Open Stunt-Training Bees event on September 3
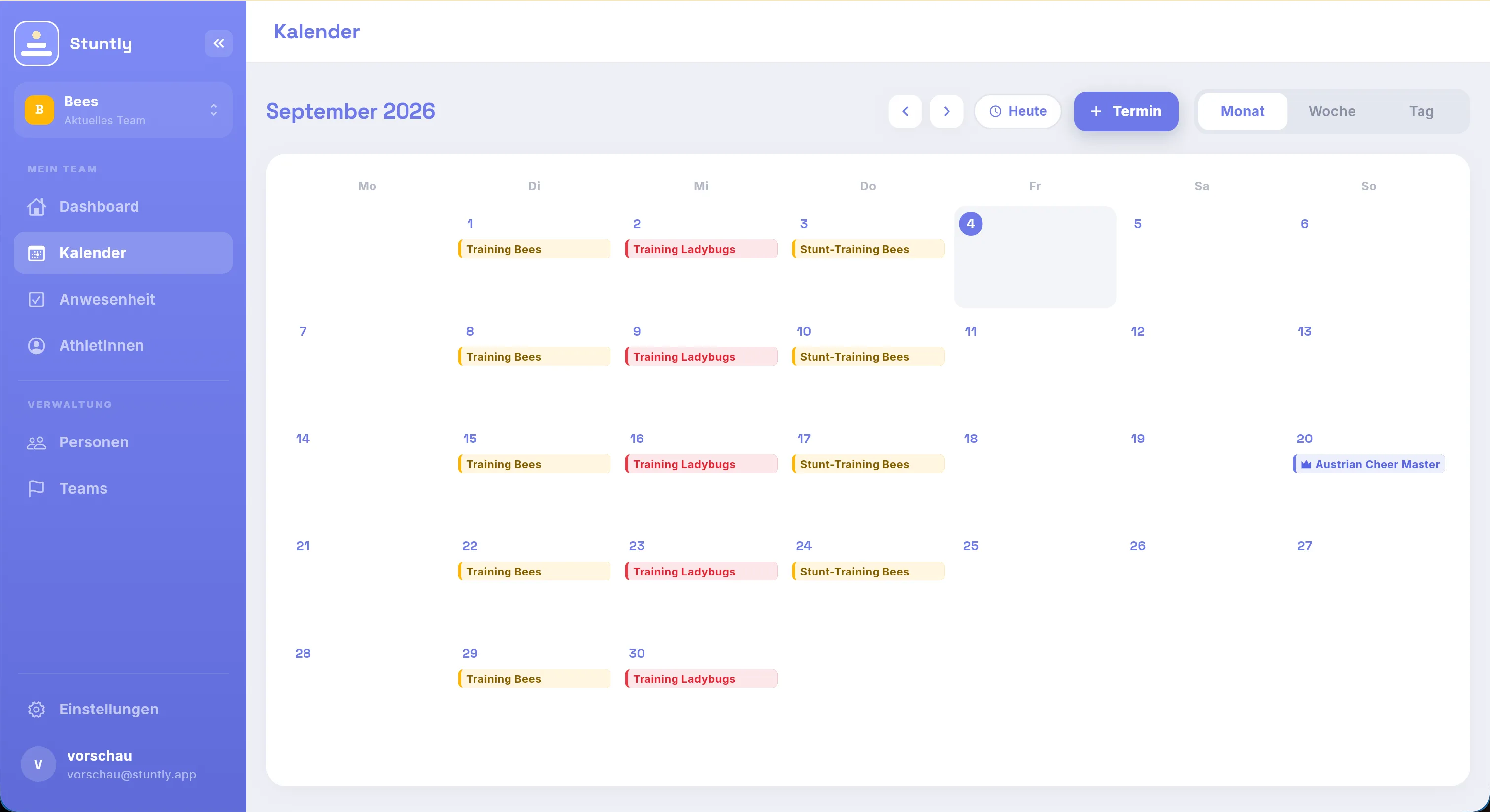Screen dimensions: 1490x812 (x=868, y=249)
